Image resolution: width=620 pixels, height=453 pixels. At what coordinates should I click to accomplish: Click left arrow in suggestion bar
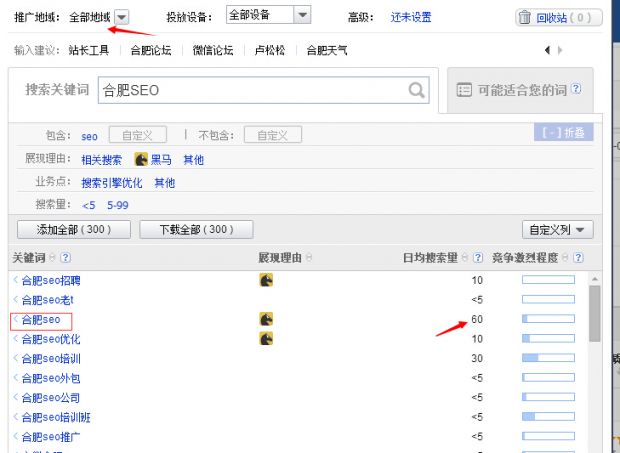(547, 49)
